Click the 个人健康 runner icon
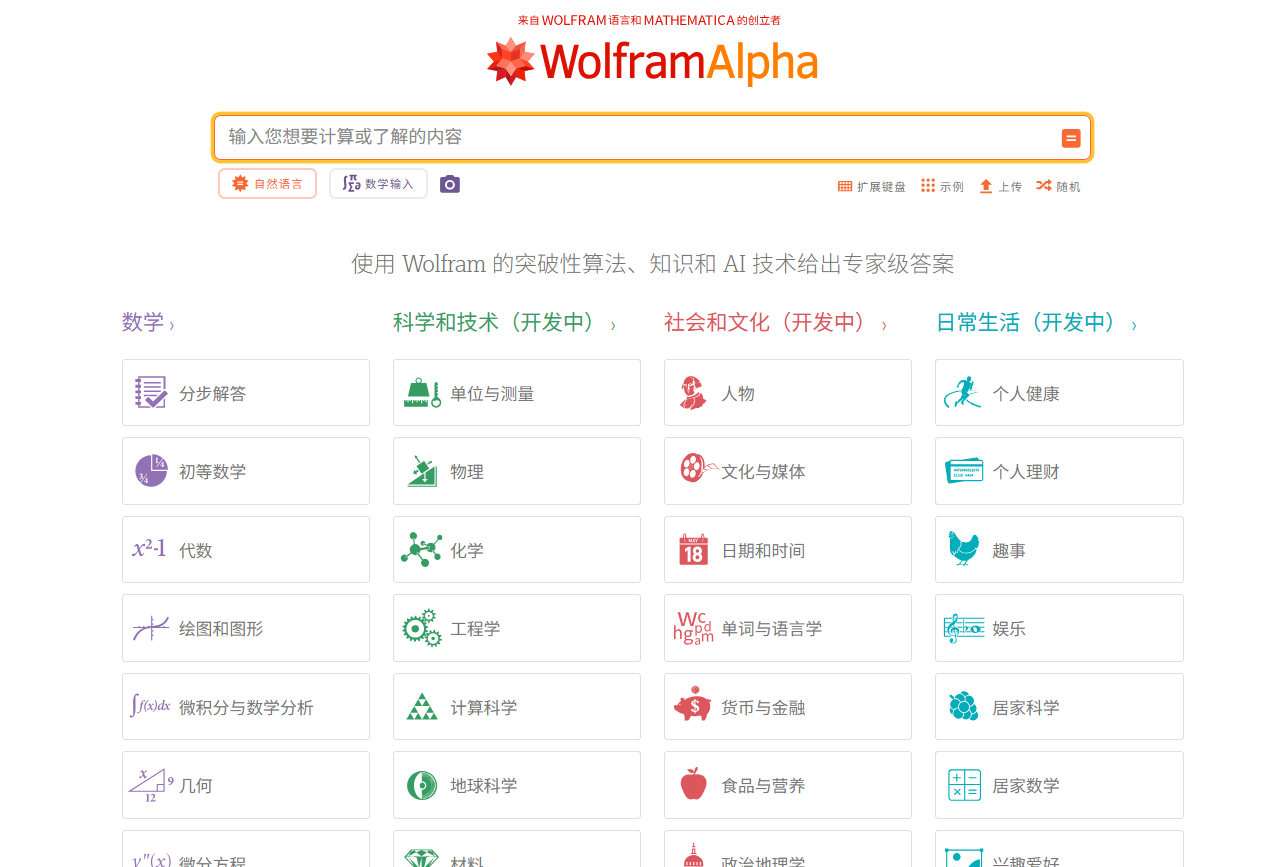The width and height of the screenshot is (1263, 867). pyautogui.click(x=963, y=393)
